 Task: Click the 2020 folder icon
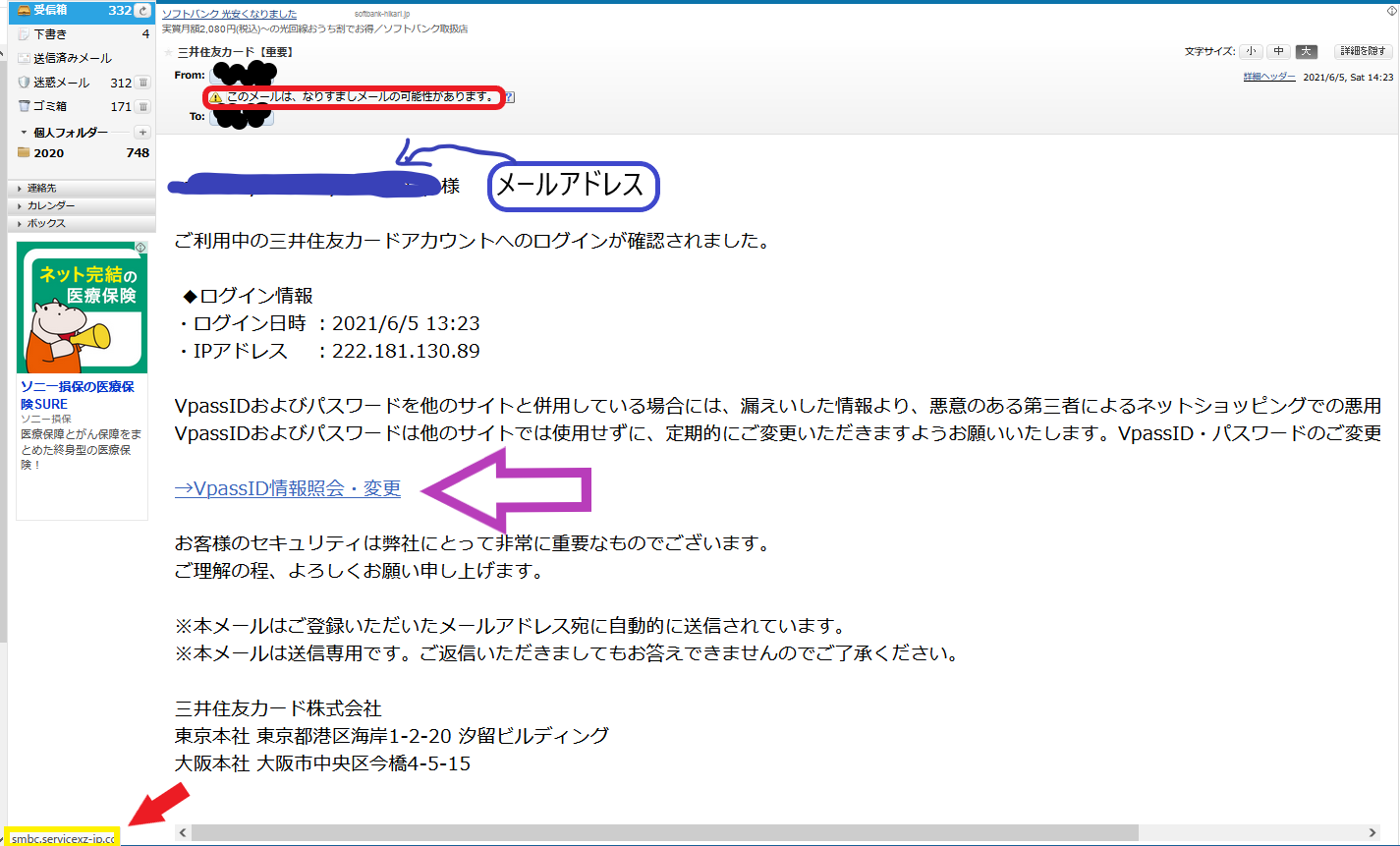pos(24,153)
